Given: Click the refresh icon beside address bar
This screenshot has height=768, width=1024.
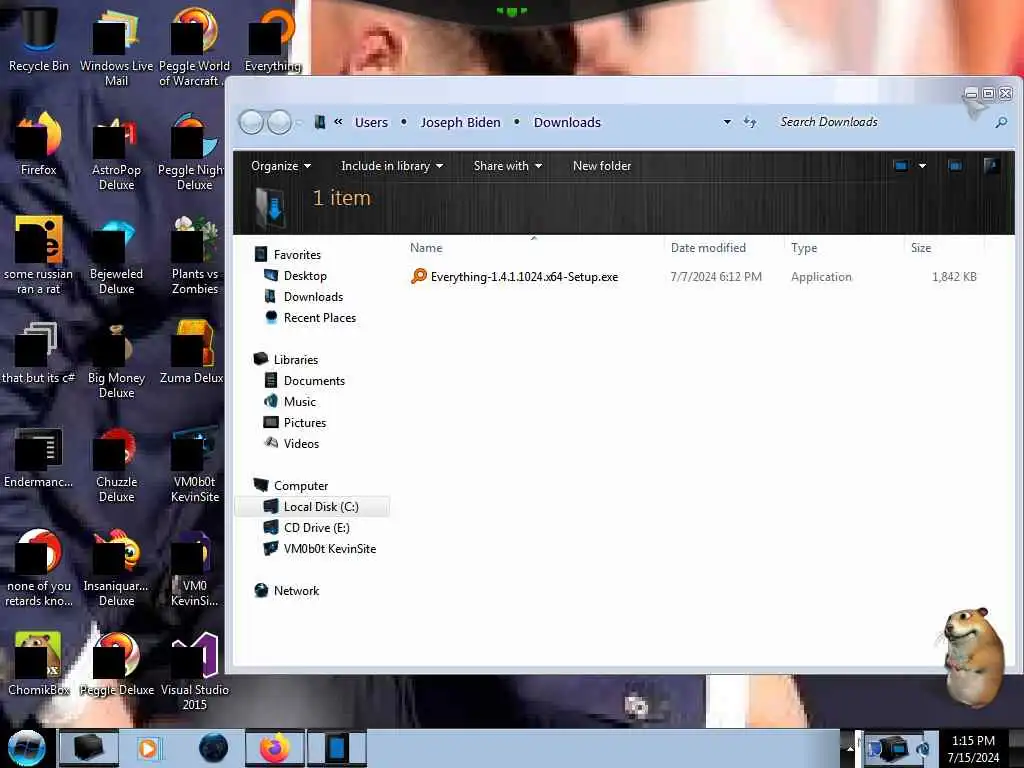Looking at the screenshot, I should 750,121.
